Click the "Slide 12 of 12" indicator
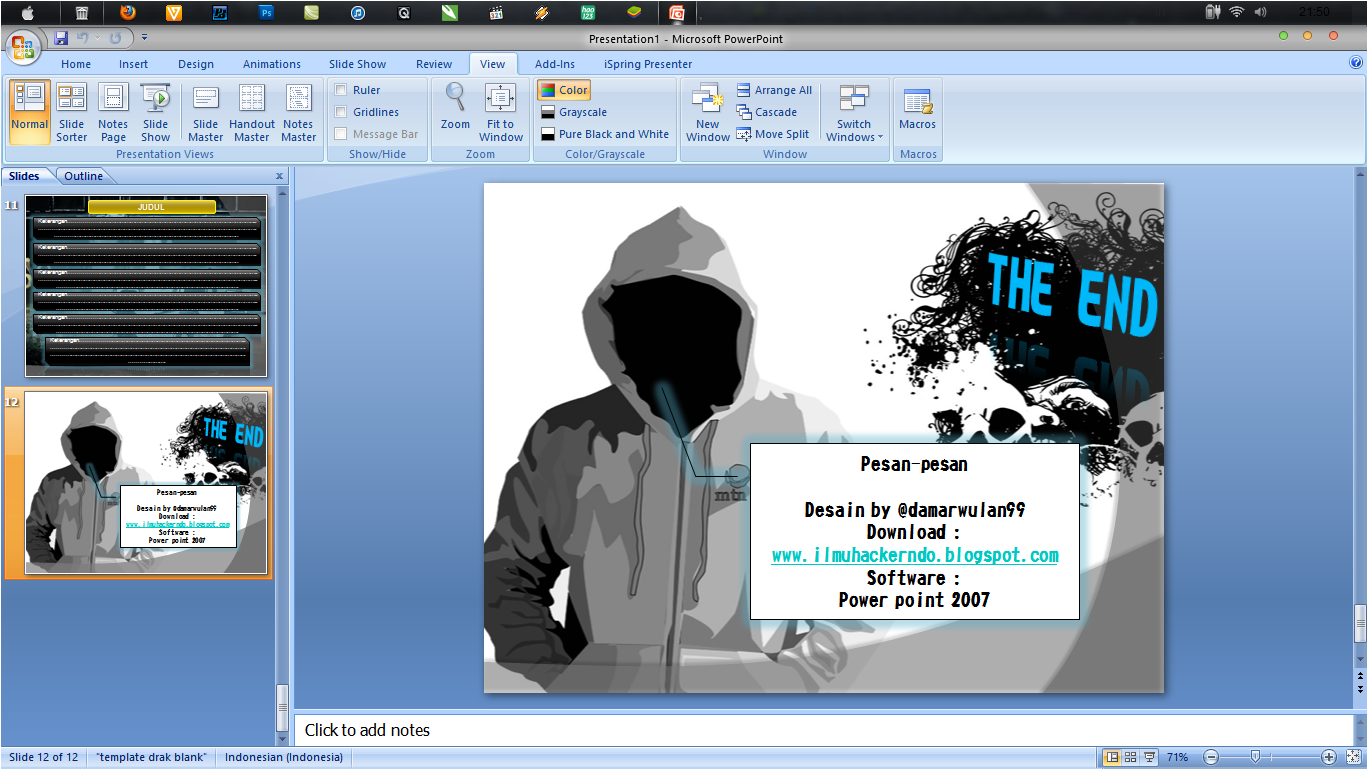 pos(43,757)
